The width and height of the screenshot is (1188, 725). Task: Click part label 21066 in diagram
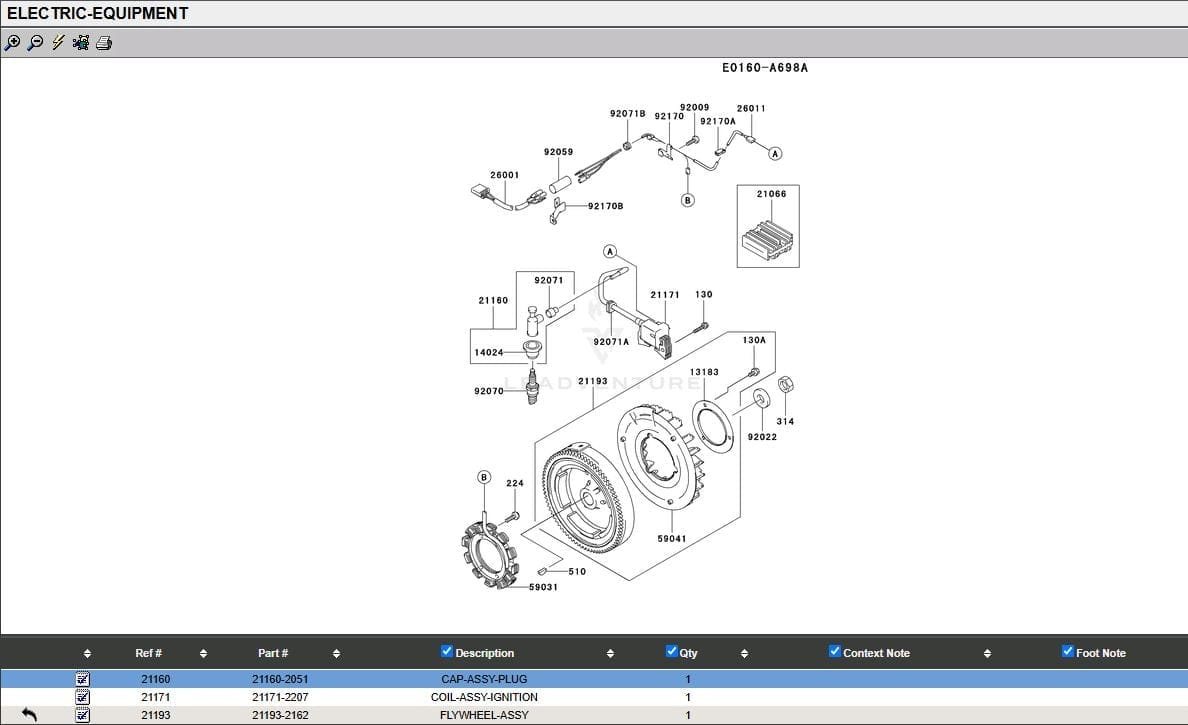[771, 194]
